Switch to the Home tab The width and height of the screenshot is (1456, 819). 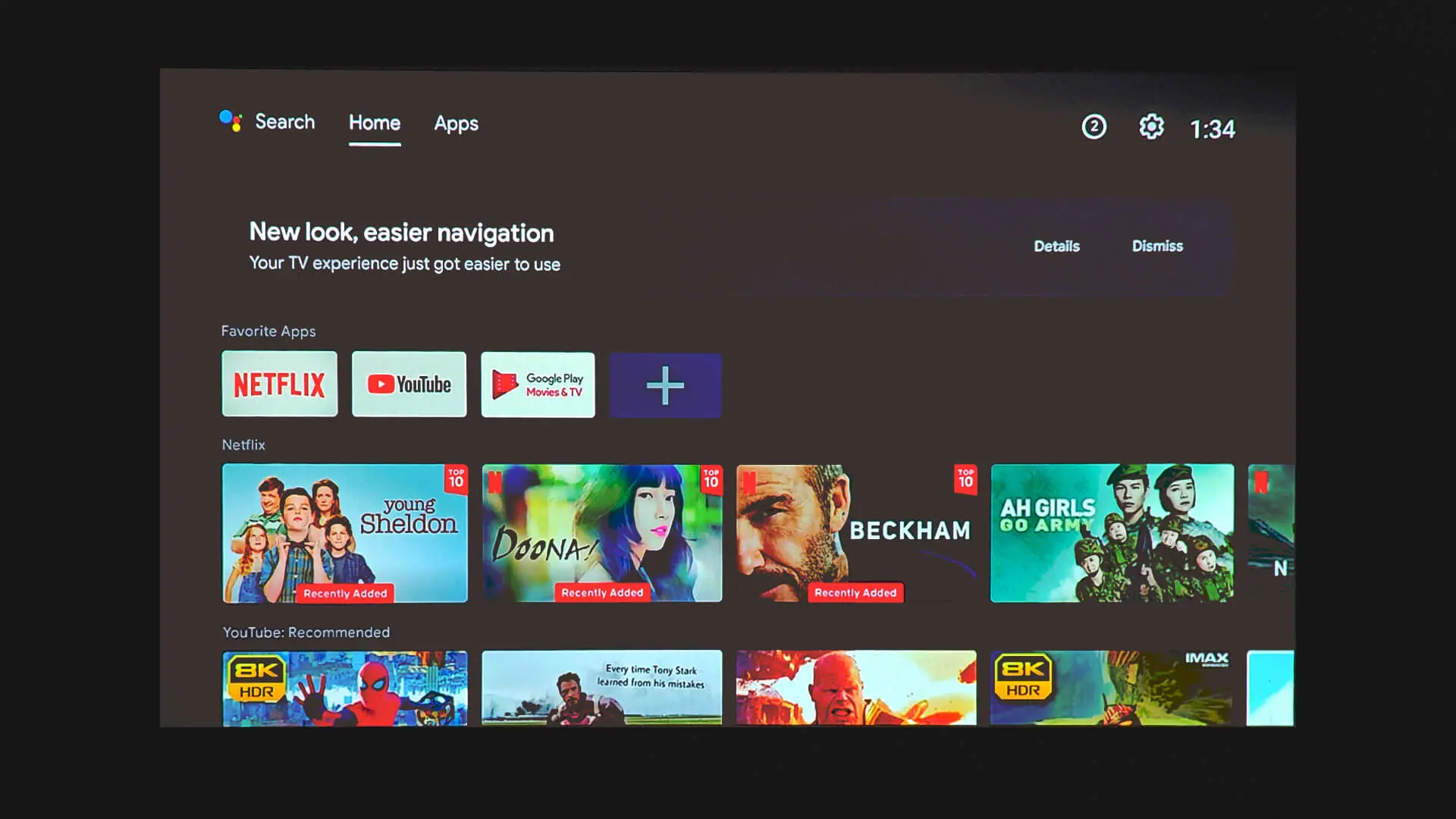click(x=375, y=123)
